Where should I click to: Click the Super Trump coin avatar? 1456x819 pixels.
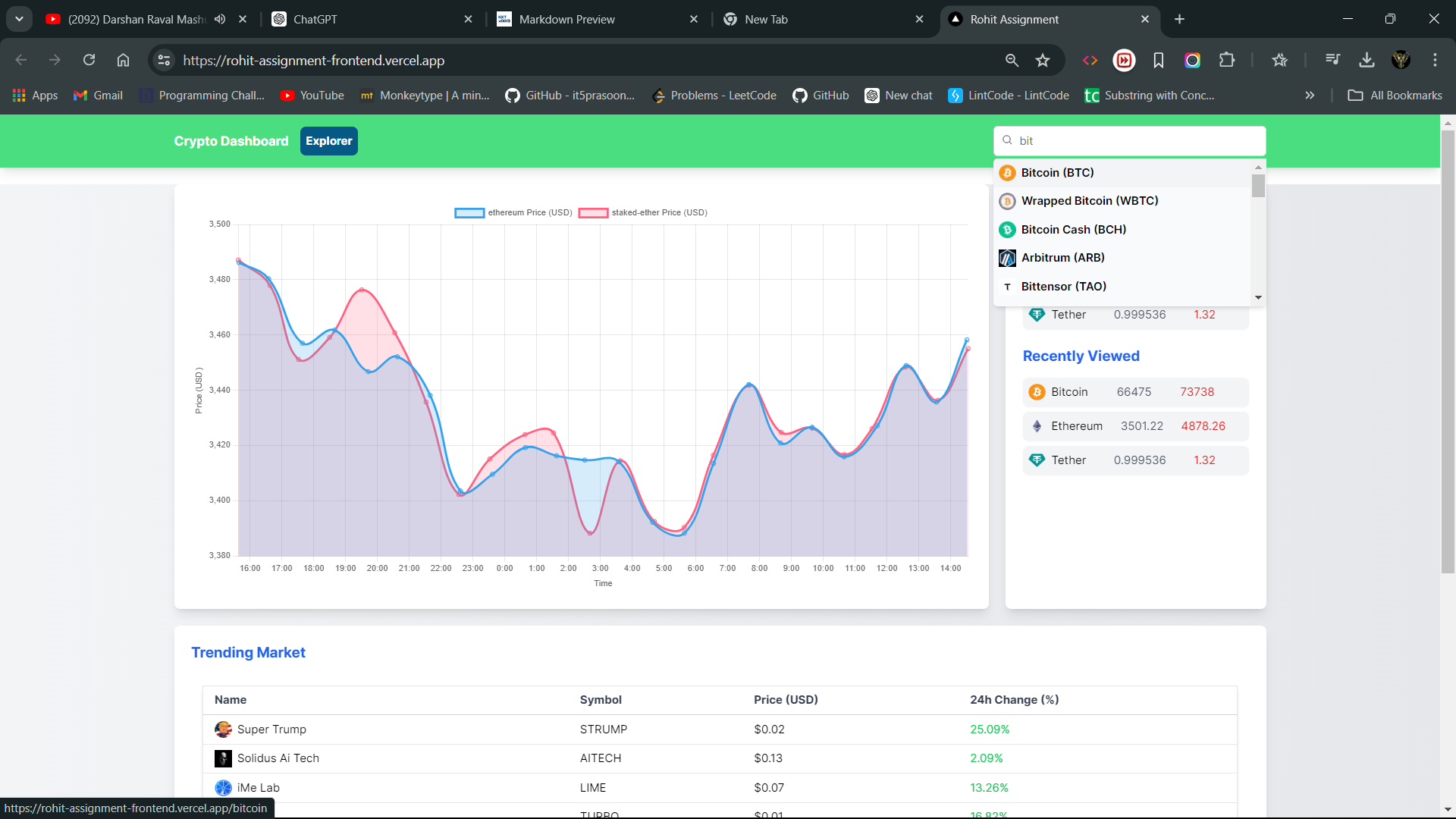(223, 730)
